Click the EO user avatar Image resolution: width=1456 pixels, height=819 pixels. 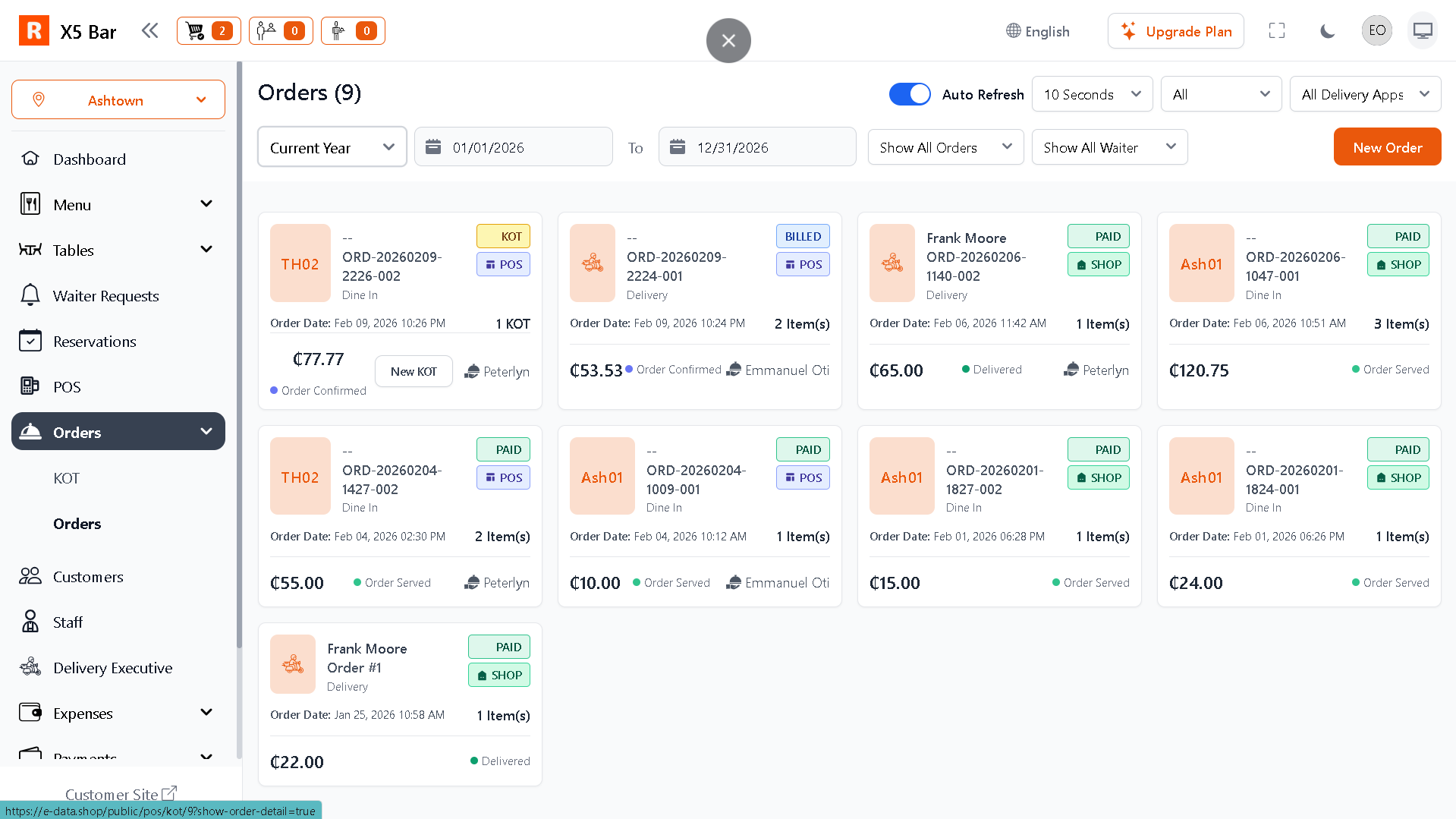point(1376,31)
